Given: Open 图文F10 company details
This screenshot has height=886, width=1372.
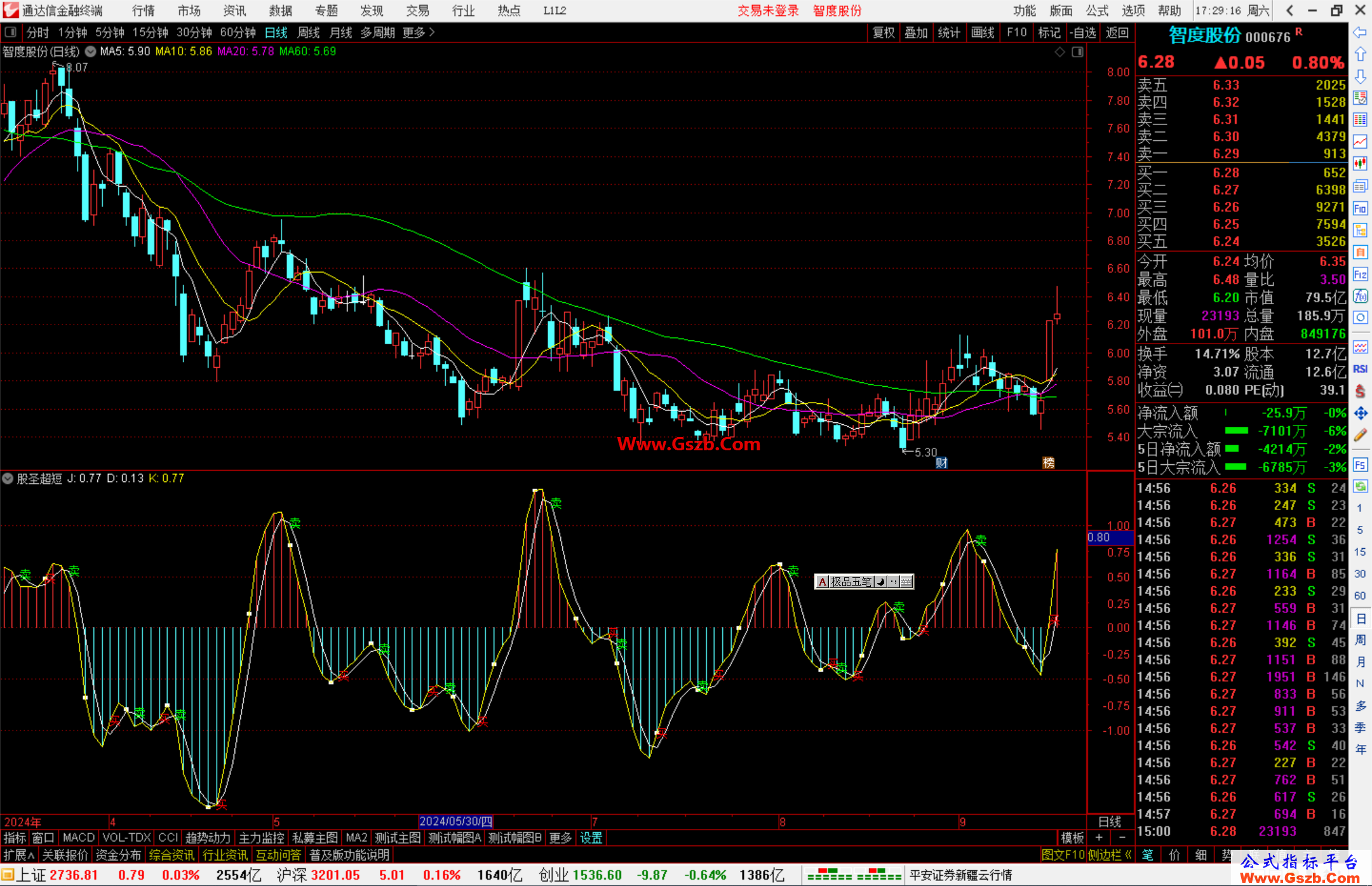Looking at the screenshot, I should coord(1063,855).
